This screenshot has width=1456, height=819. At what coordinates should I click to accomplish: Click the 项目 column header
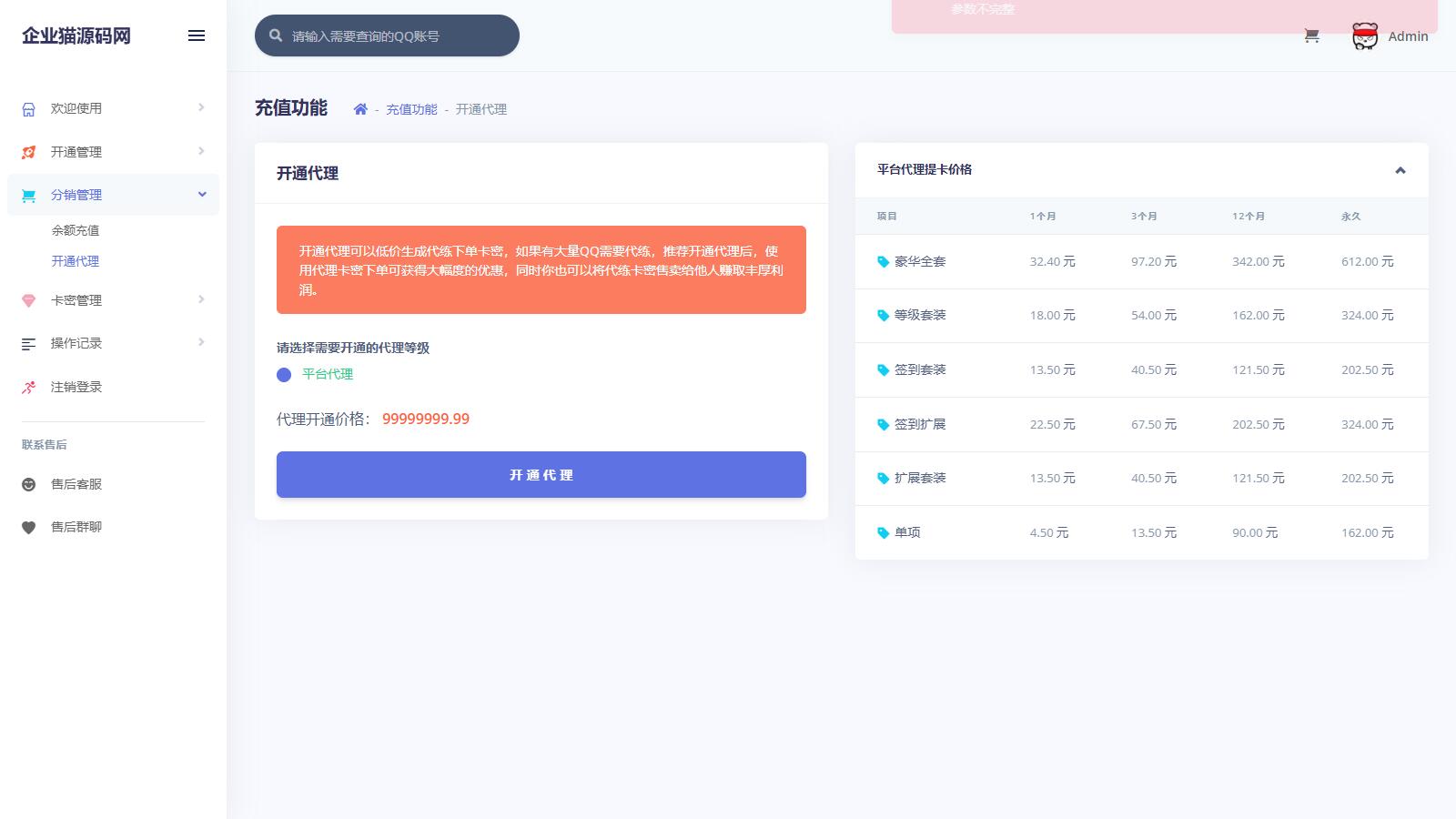pyautogui.click(x=887, y=217)
